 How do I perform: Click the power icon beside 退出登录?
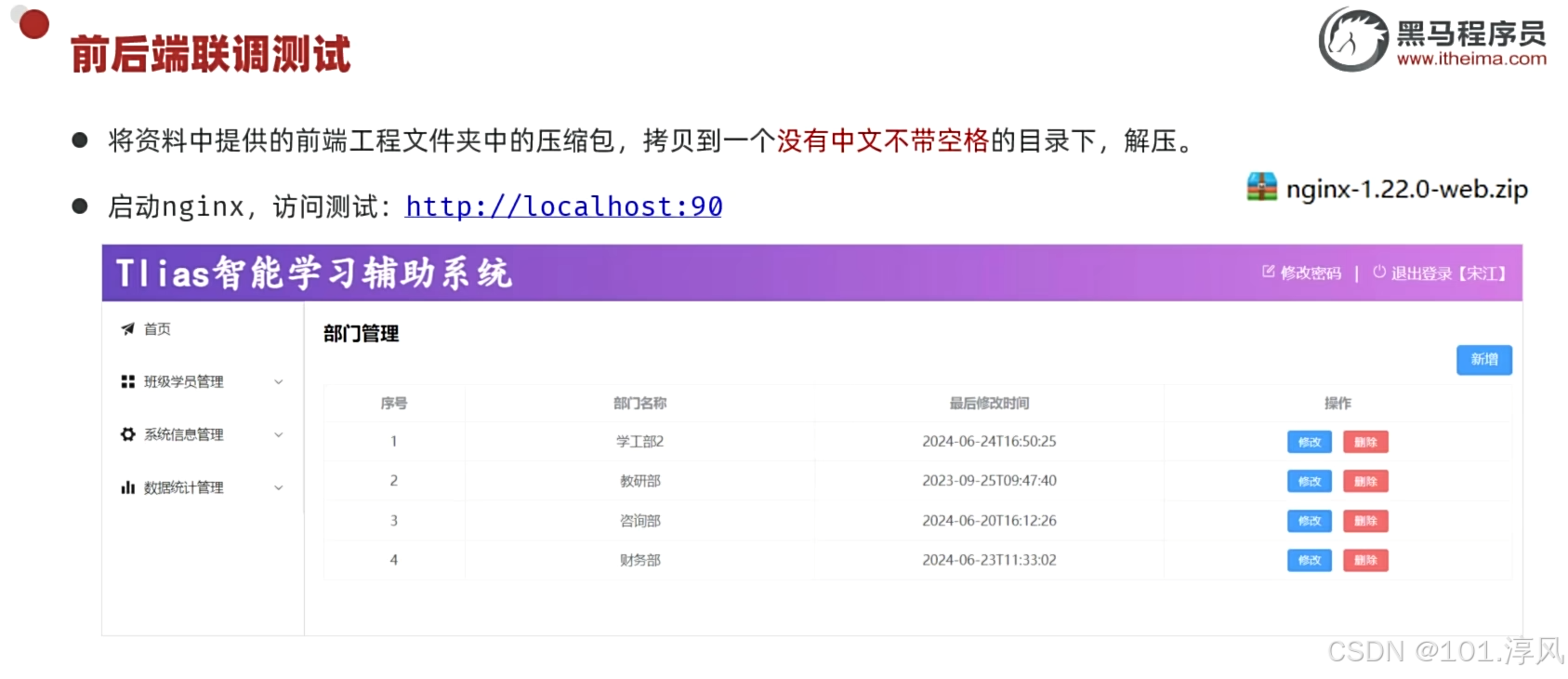click(x=1379, y=272)
